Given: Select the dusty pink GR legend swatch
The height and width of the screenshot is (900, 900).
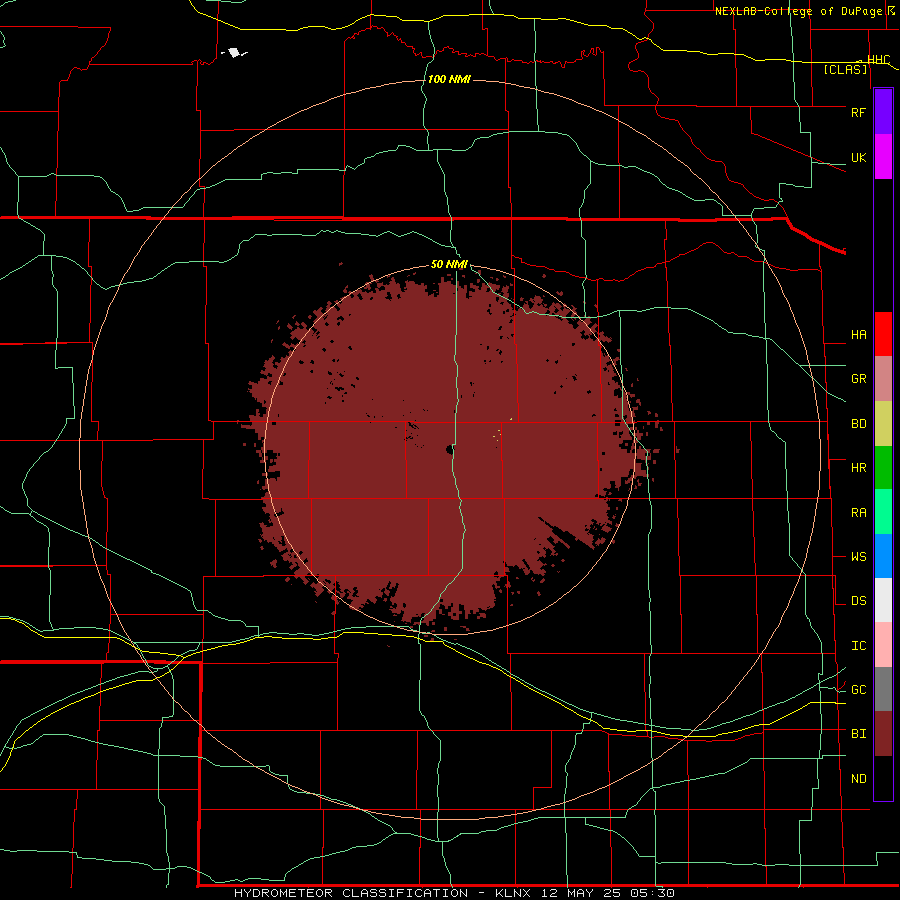Looking at the screenshot, I should coord(883,379).
